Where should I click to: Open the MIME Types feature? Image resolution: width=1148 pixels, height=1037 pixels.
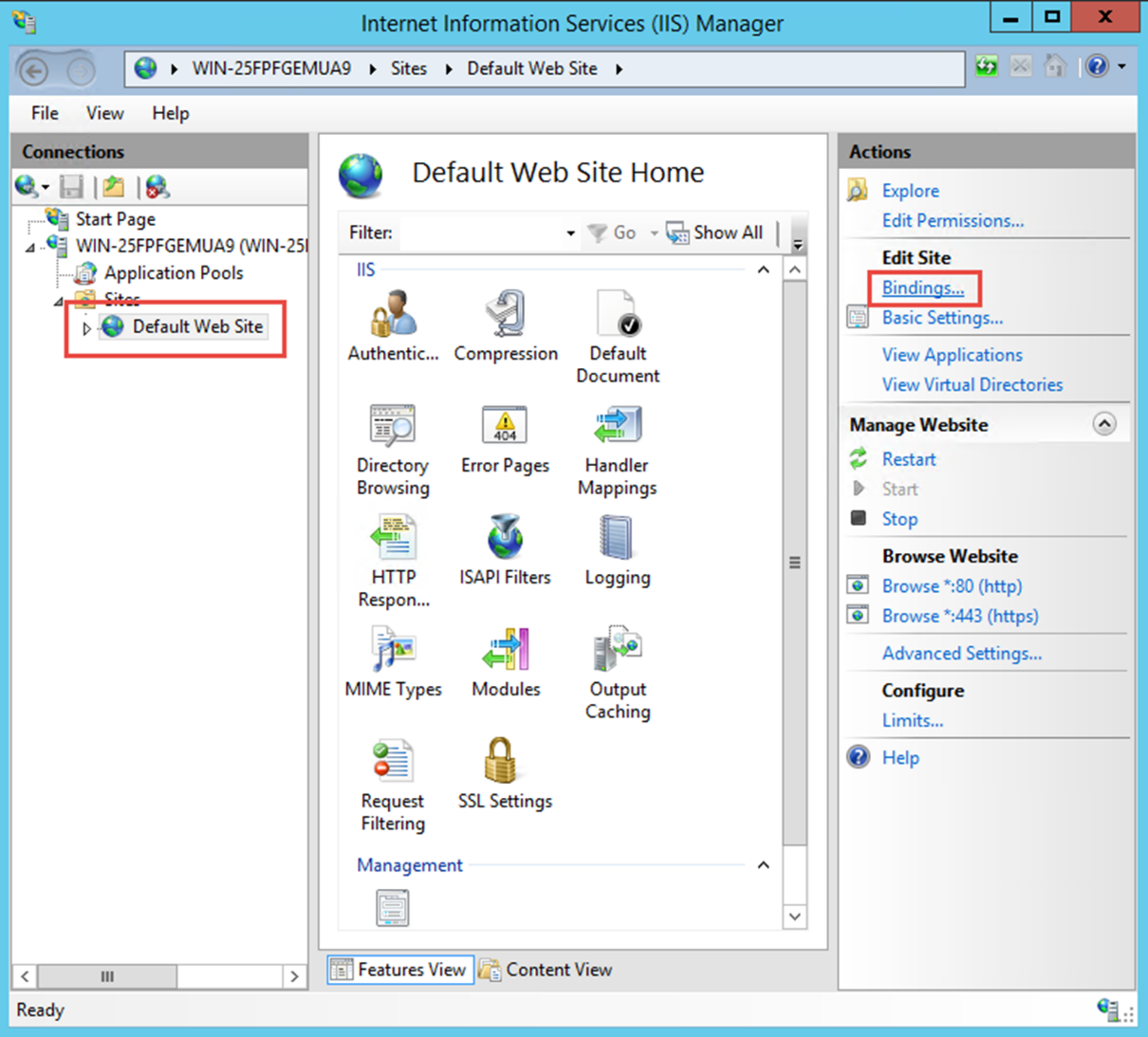[x=393, y=662]
